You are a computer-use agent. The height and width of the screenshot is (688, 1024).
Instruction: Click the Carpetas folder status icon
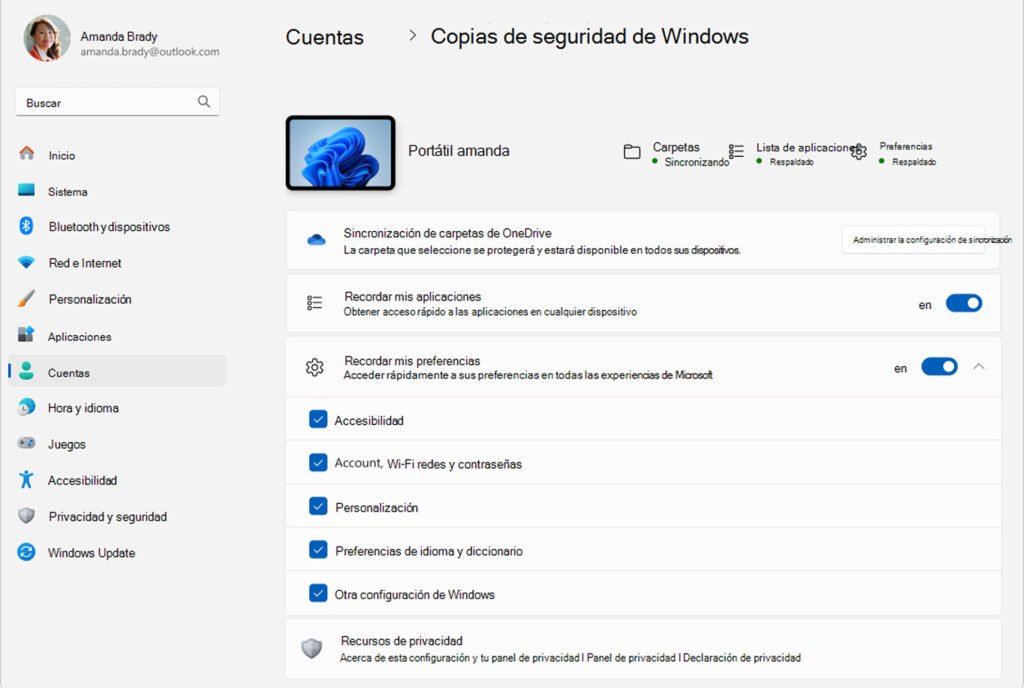[x=632, y=152]
